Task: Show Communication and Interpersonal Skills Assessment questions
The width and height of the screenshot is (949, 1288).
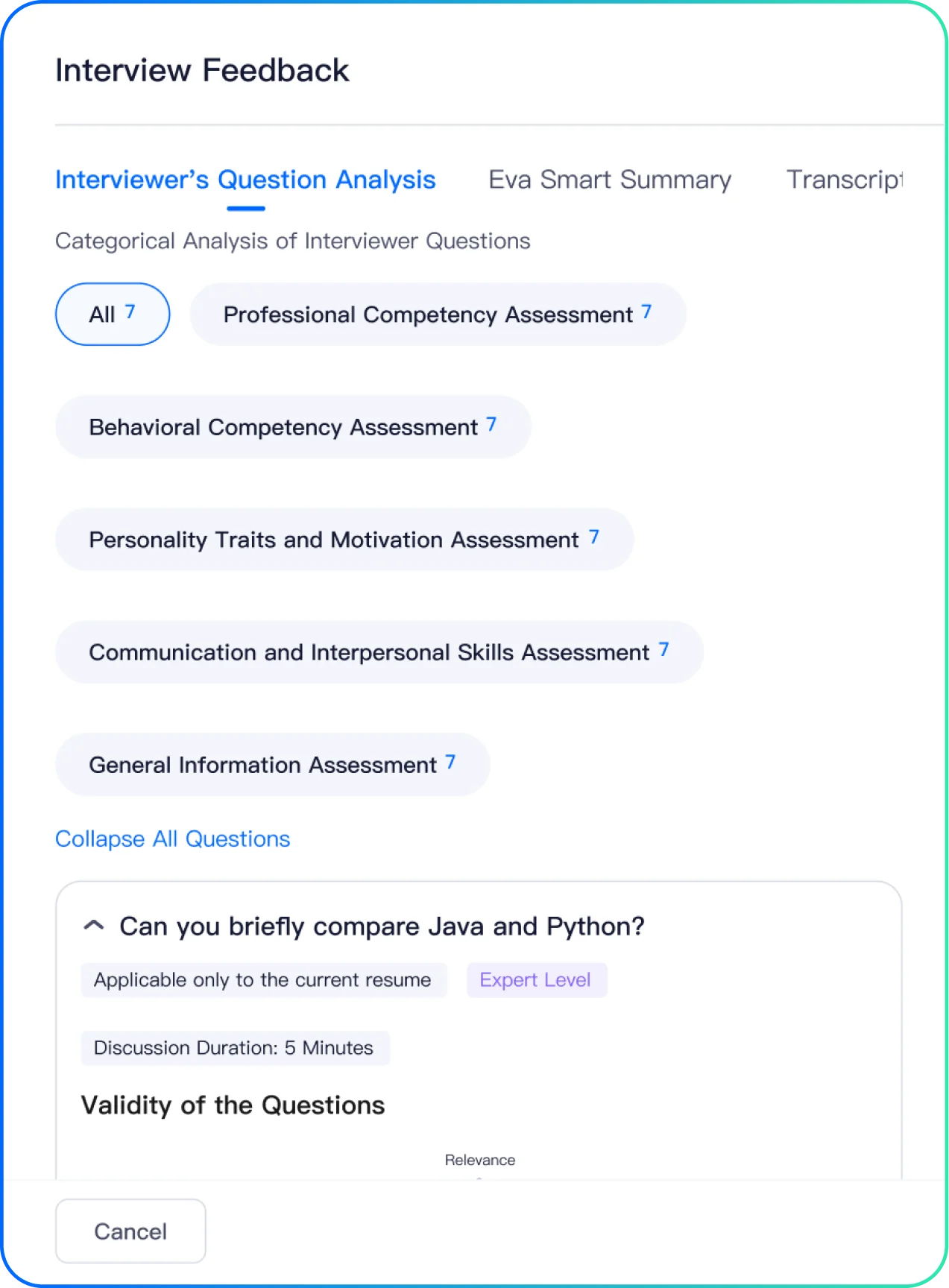Action: tap(379, 652)
